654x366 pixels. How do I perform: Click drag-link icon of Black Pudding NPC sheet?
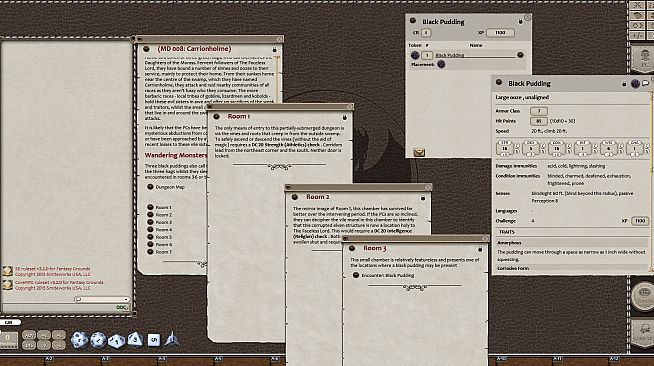click(x=498, y=82)
